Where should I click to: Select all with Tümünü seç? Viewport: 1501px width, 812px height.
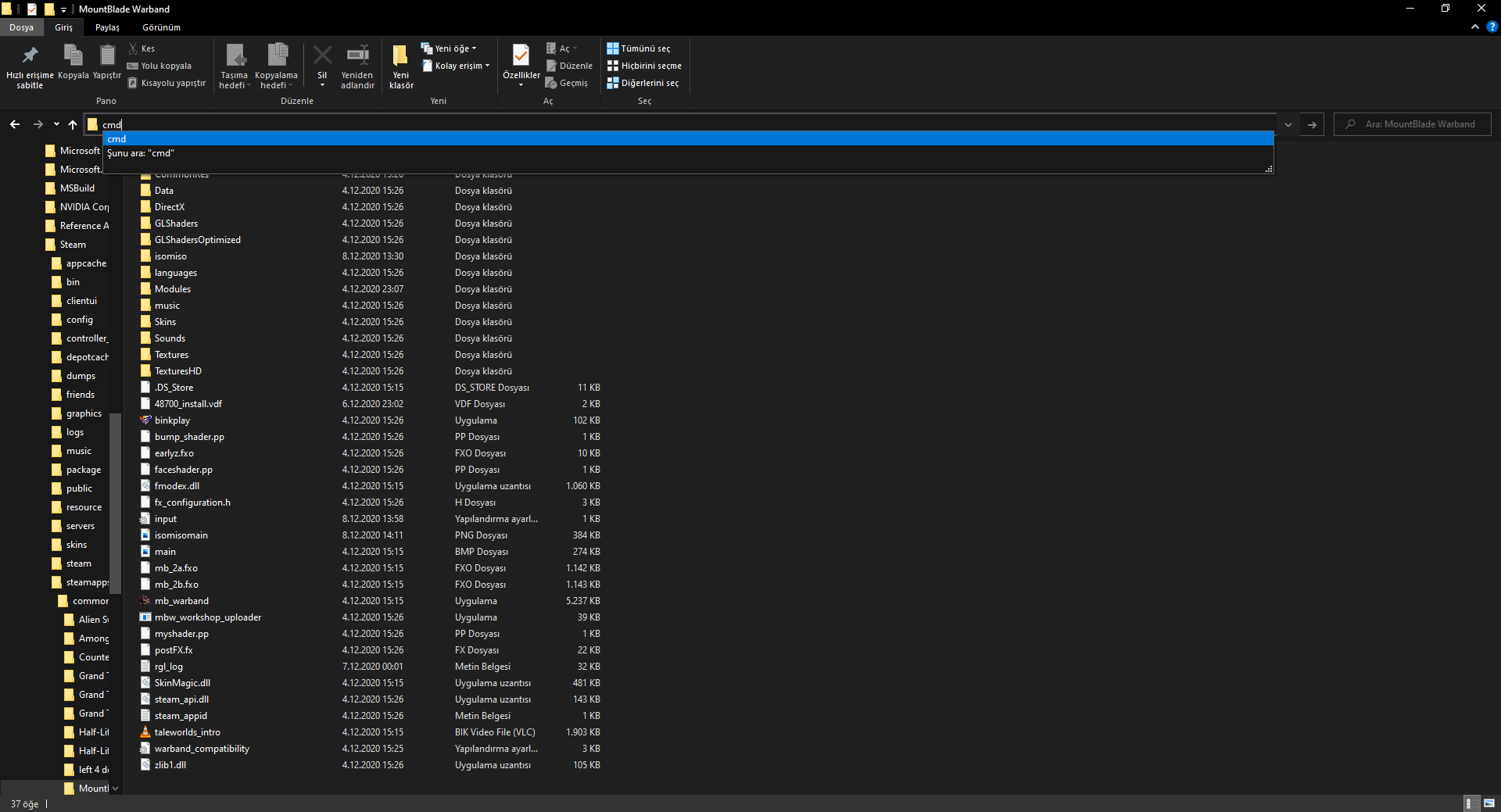[639, 48]
